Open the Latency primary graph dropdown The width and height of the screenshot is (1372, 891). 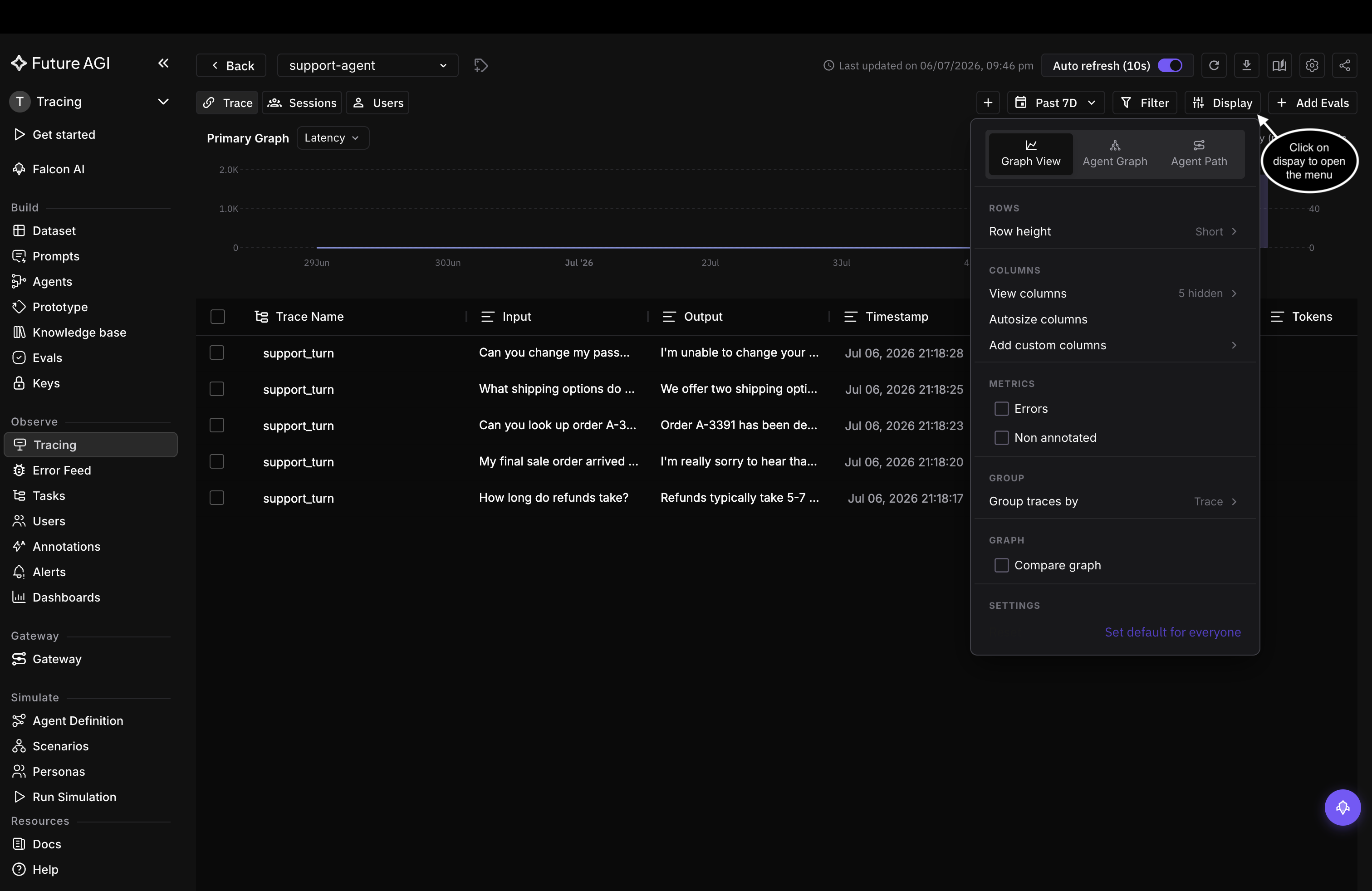(332, 138)
